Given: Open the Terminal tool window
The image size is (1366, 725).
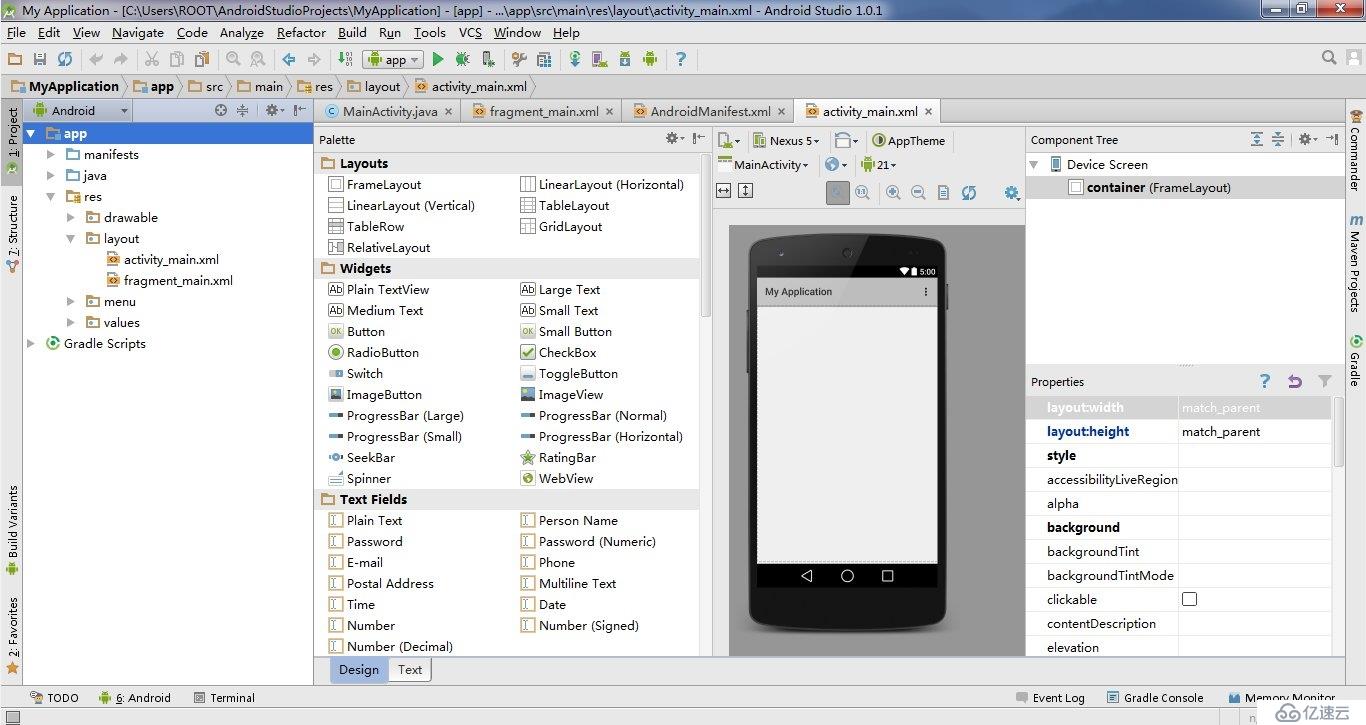Looking at the screenshot, I should pyautogui.click(x=224, y=698).
